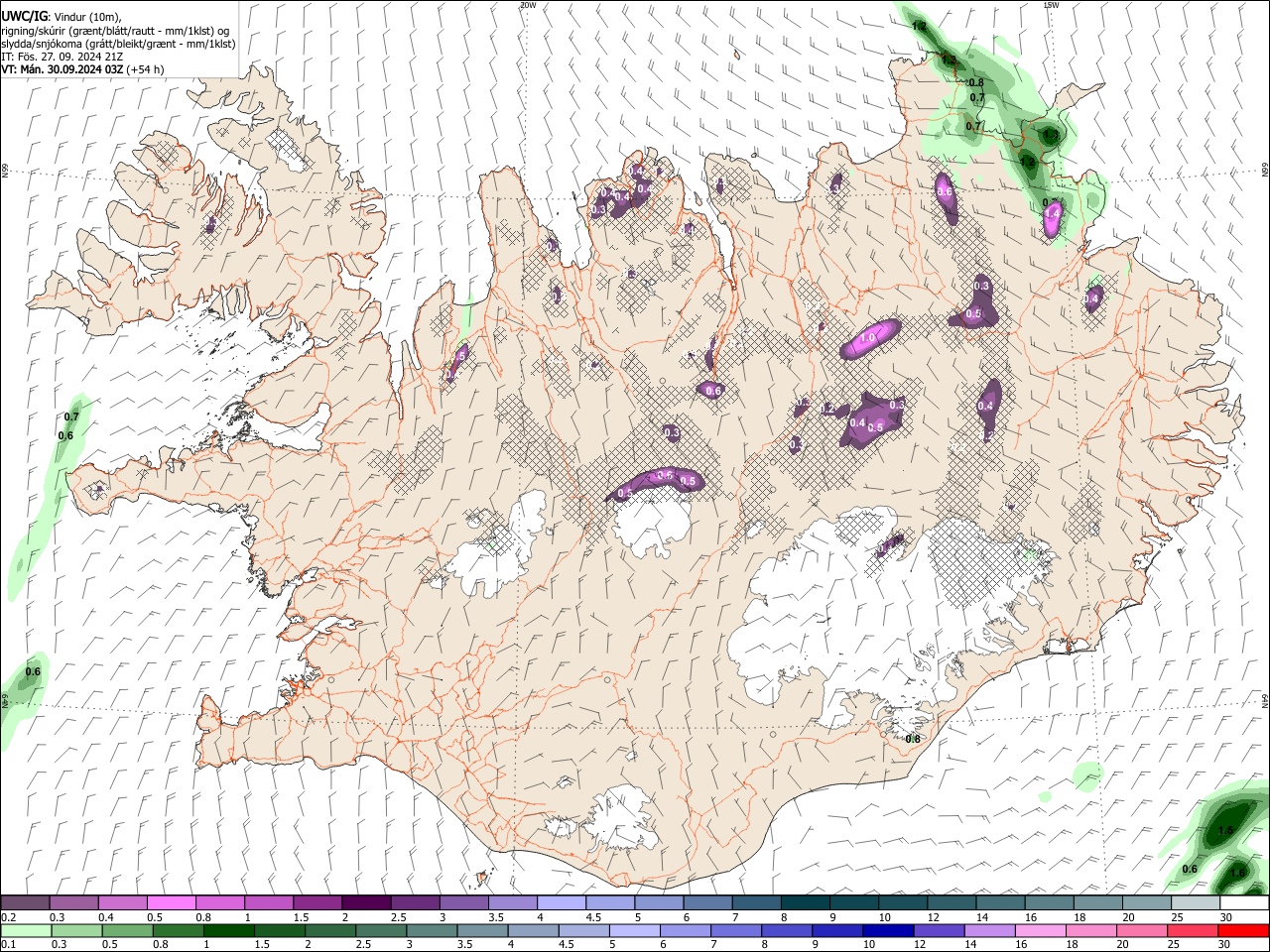Select the deep navy blue swatch labeled 10
This screenshot has width=1270, height=952.
pyautogui.click(x=888, y=931)
